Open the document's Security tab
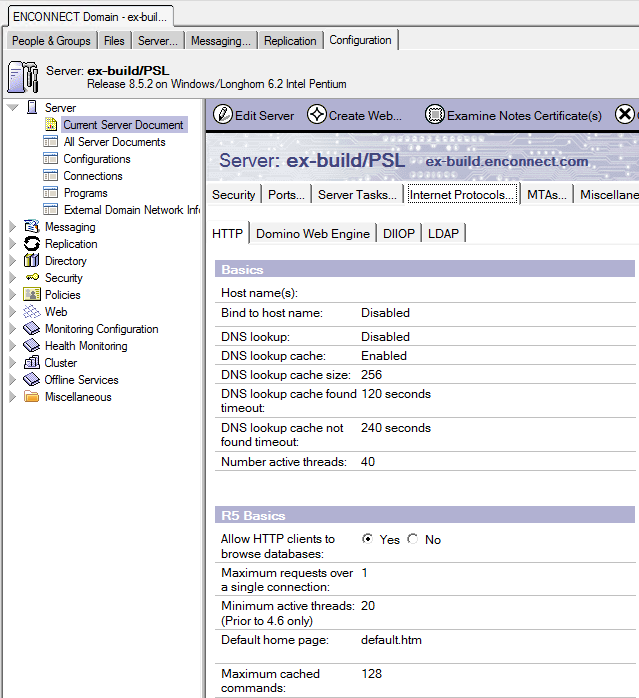Screen dimensions: 639x698 point(234,195)
